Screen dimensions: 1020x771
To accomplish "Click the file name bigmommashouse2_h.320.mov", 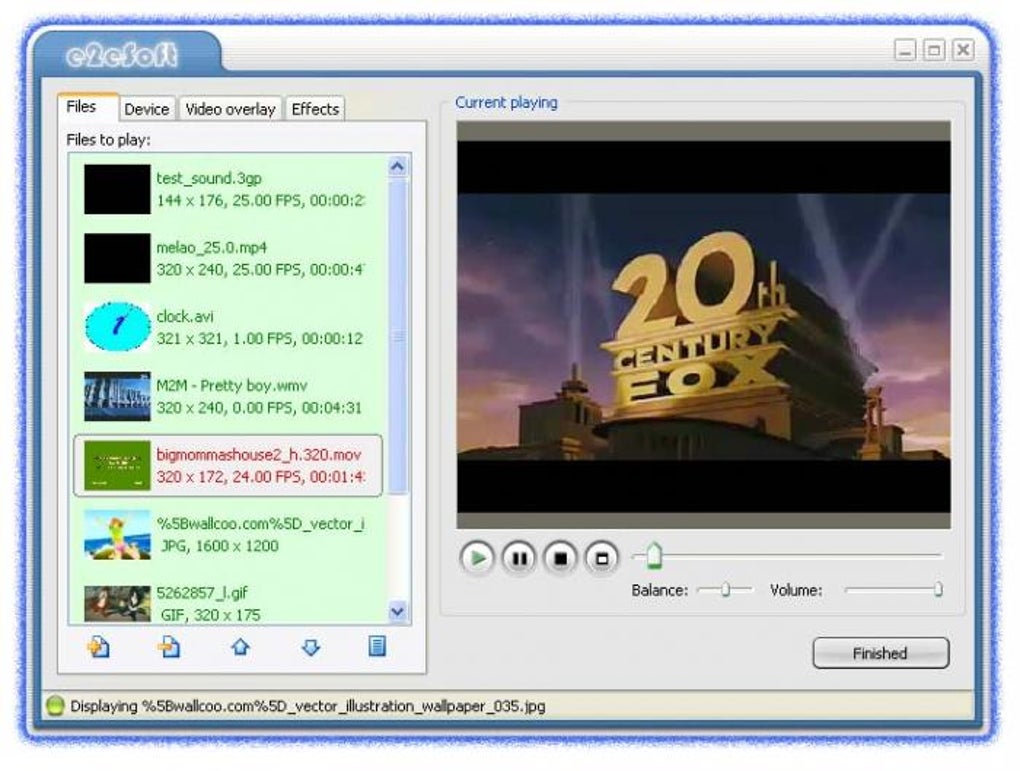I will pyautogui.click(x=259, y=455).
